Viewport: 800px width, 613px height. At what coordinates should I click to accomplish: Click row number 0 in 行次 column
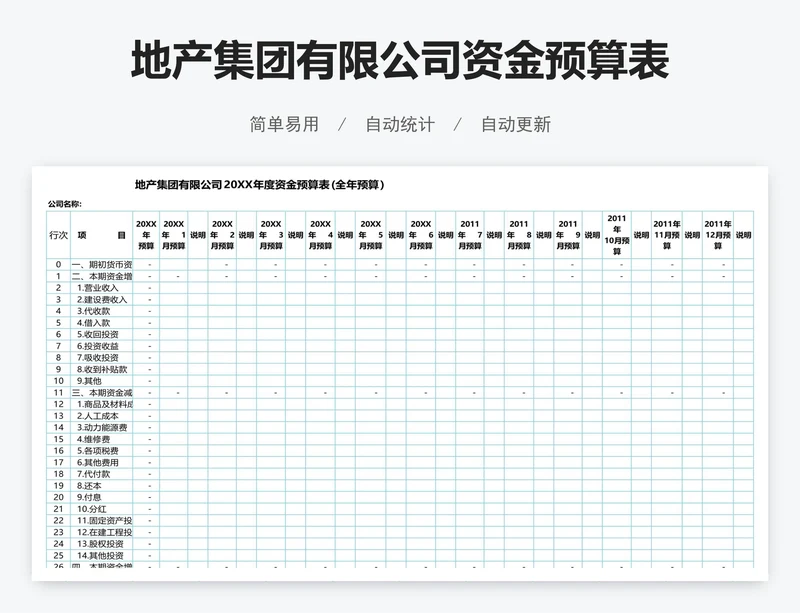(58, 264)
